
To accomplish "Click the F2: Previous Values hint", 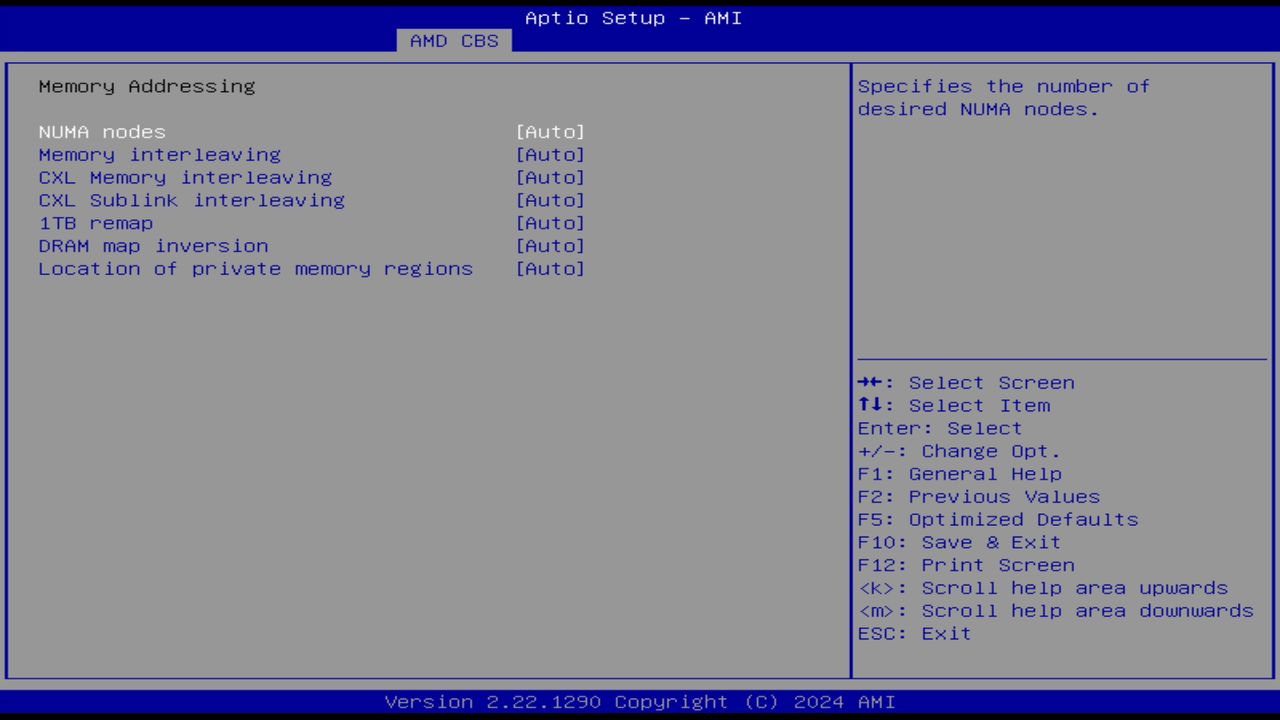I will (x=979, y=497).
